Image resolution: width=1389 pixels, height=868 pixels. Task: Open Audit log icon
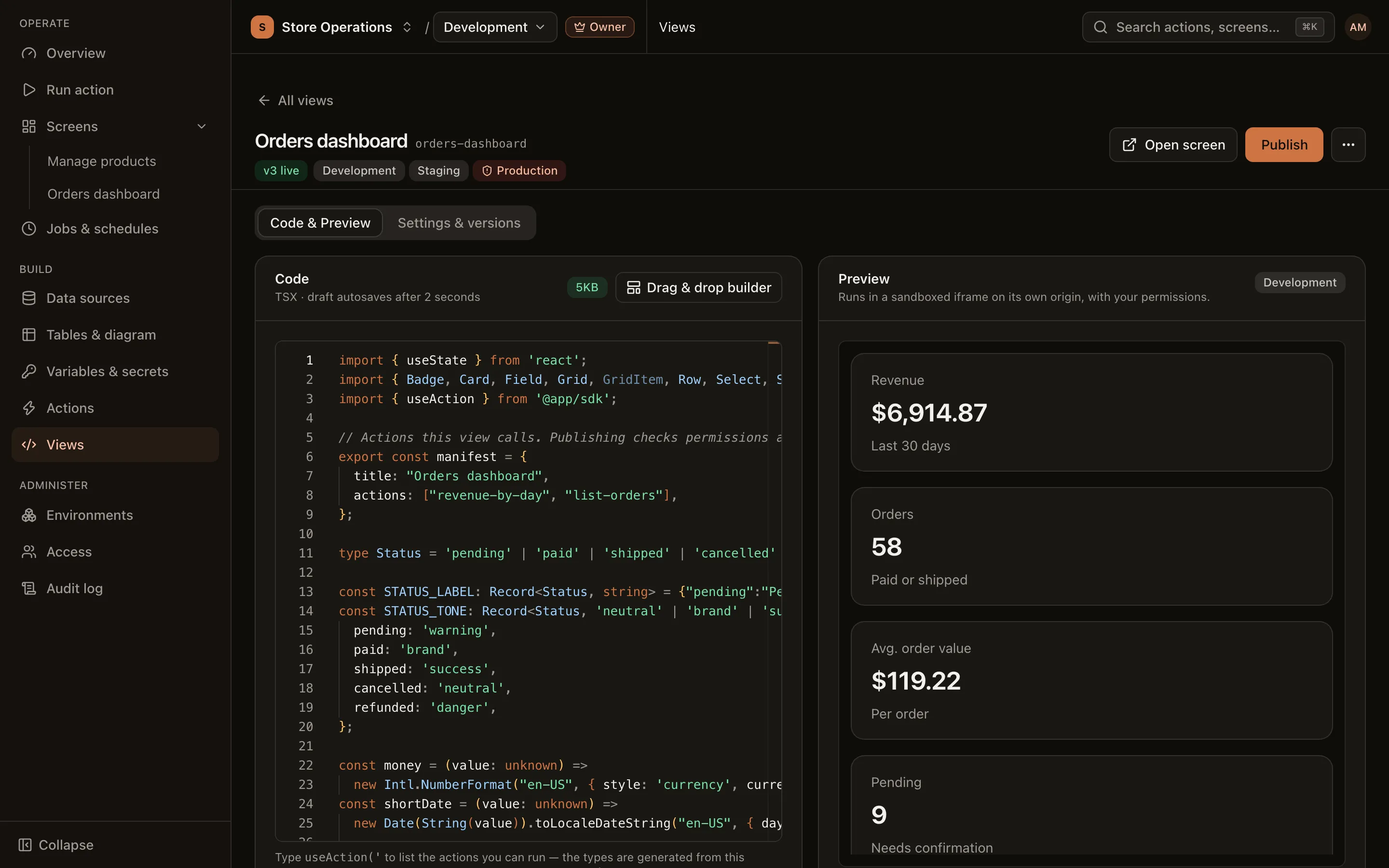29,588
